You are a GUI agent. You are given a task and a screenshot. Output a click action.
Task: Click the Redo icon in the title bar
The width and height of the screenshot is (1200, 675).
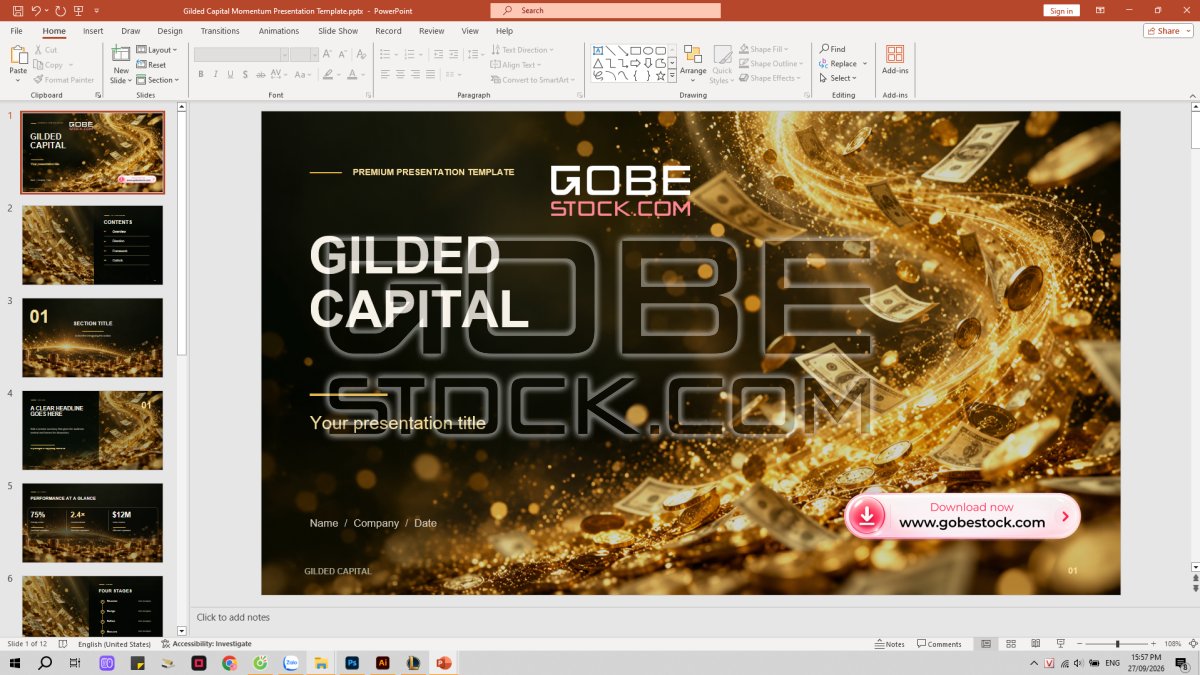60,11
